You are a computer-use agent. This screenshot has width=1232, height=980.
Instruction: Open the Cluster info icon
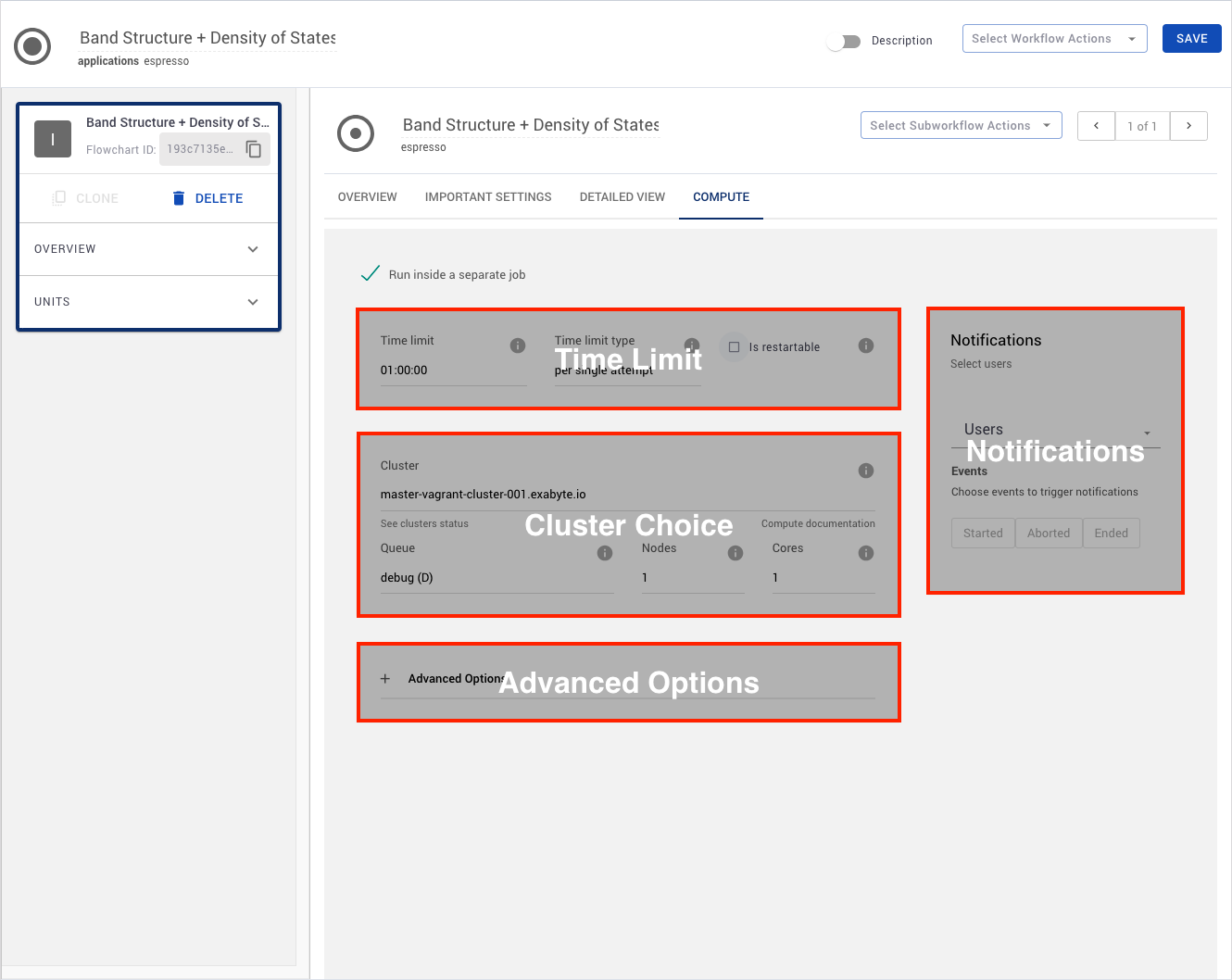click(x=866, y=471)
